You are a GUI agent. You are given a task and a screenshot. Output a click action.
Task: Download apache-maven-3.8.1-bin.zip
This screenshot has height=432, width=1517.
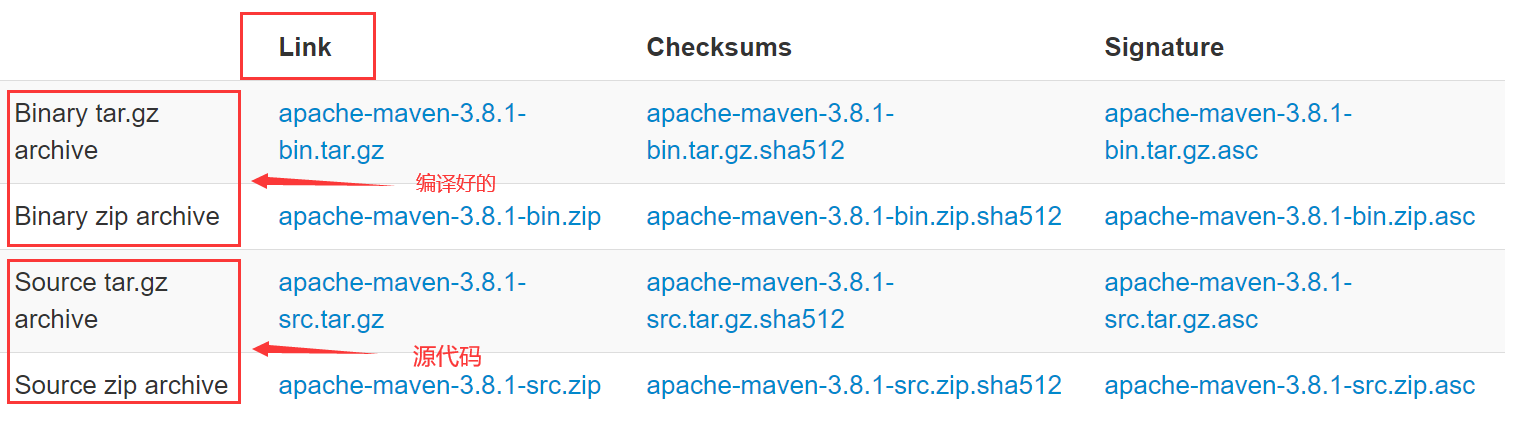439,216
